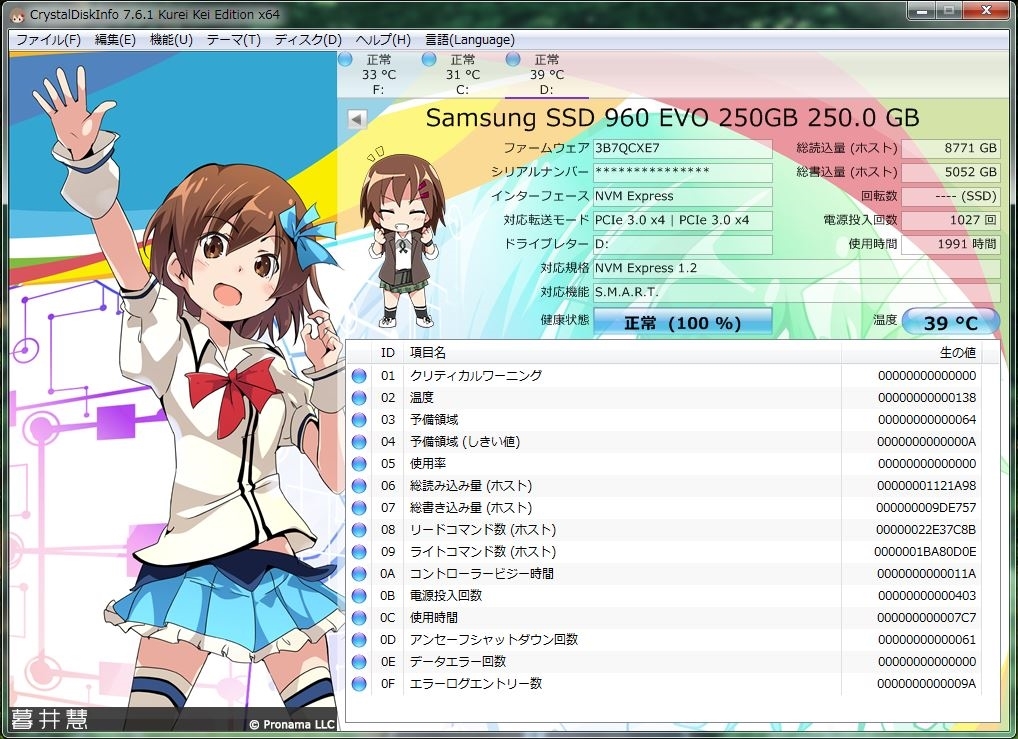Click raw value 0000000000000A

click(x=926, y=442)
